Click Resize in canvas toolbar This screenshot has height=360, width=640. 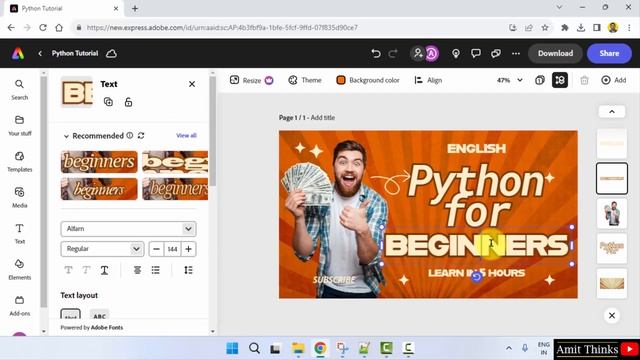tap(251, 80)
